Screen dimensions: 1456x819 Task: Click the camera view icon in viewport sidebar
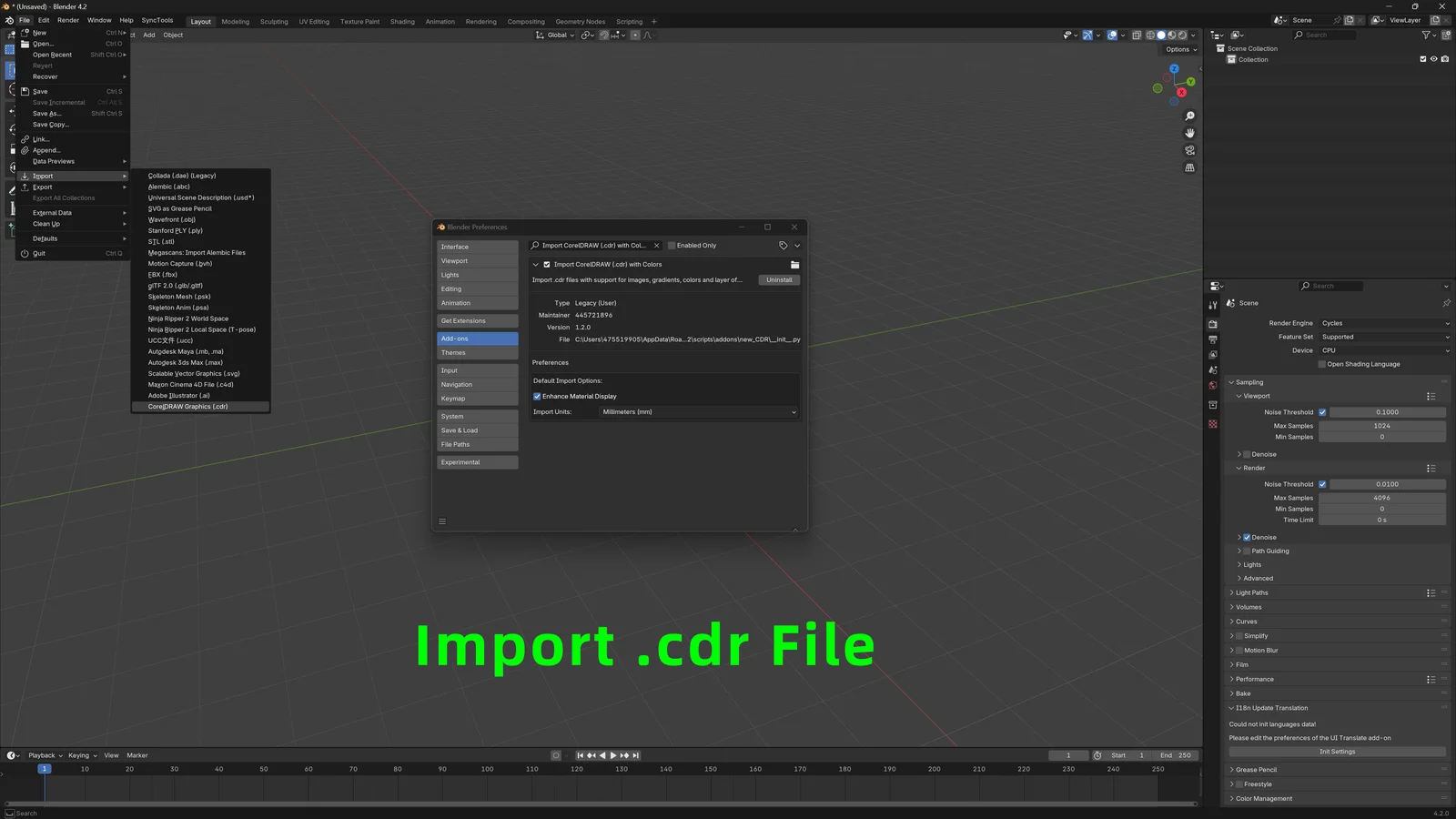pos(1189,150)
